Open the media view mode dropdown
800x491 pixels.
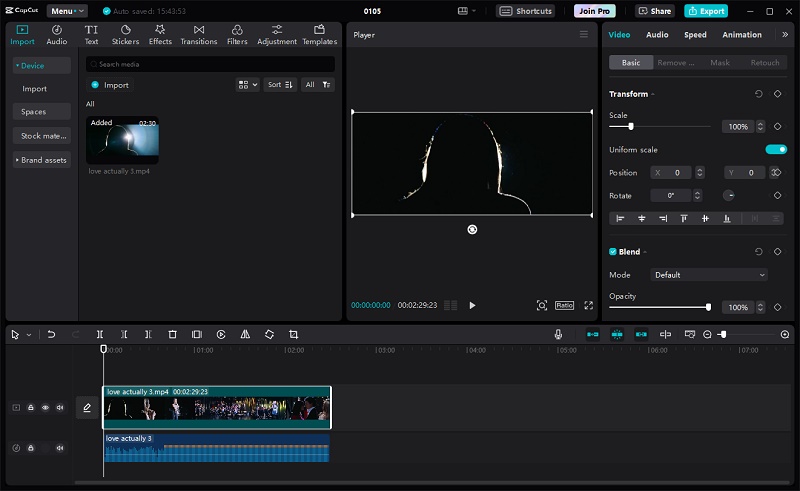[x=247, y=85]
